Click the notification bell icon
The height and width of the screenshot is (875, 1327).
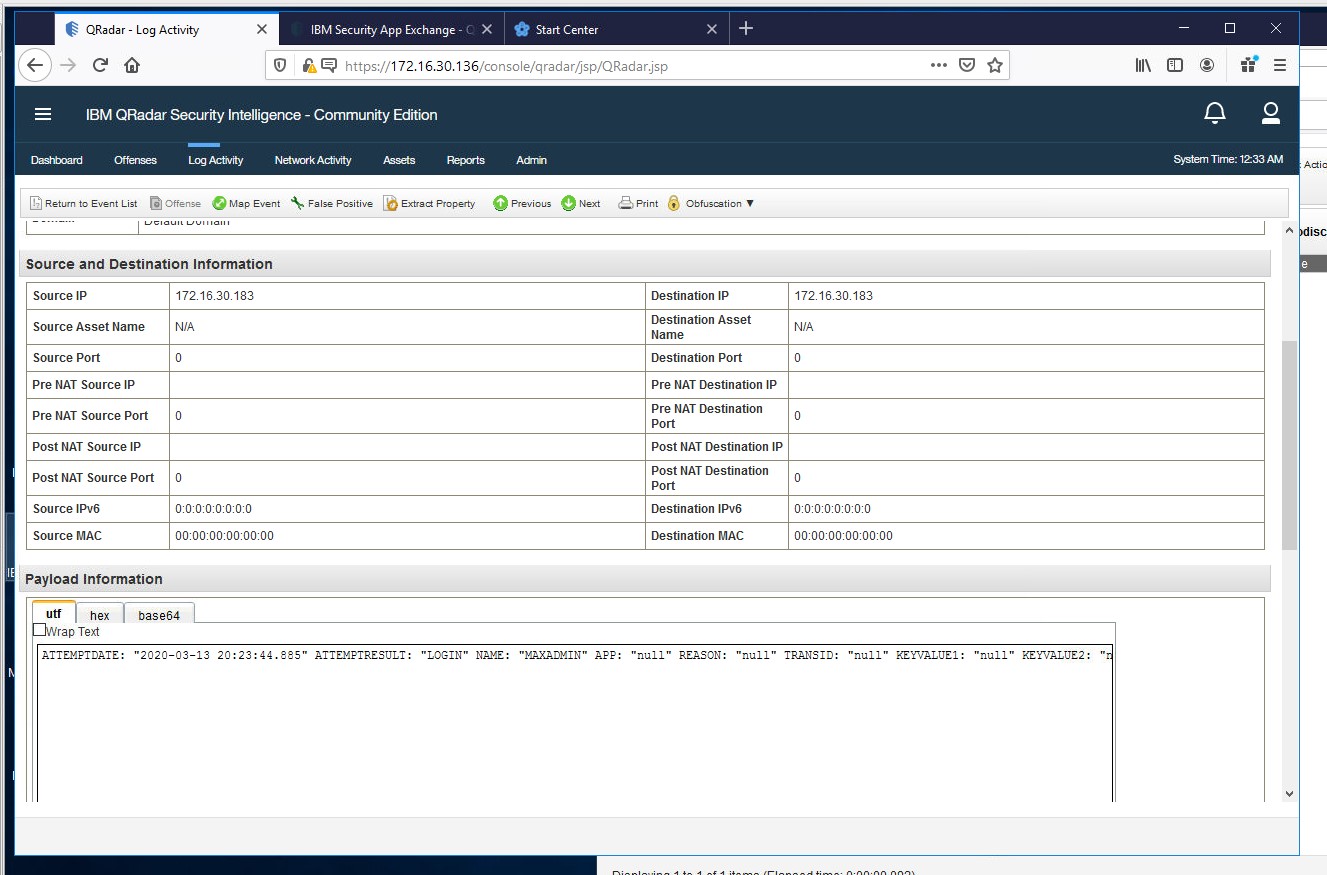1214,114
